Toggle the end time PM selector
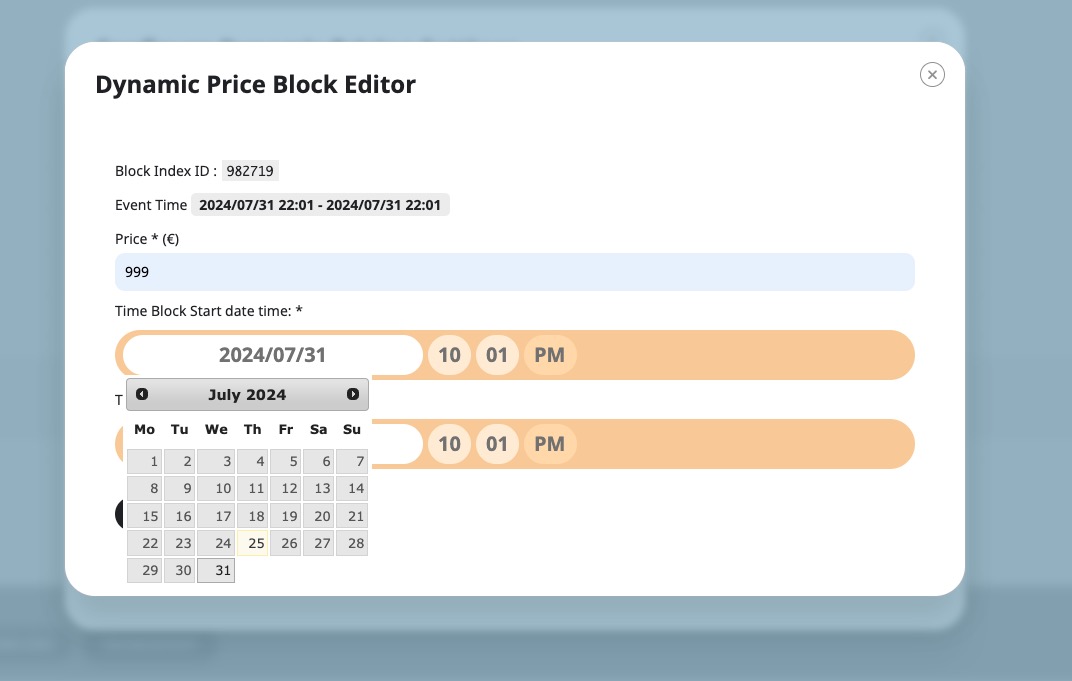The height and width of the screenshot is (681, 1072). (x=550, y=444)
